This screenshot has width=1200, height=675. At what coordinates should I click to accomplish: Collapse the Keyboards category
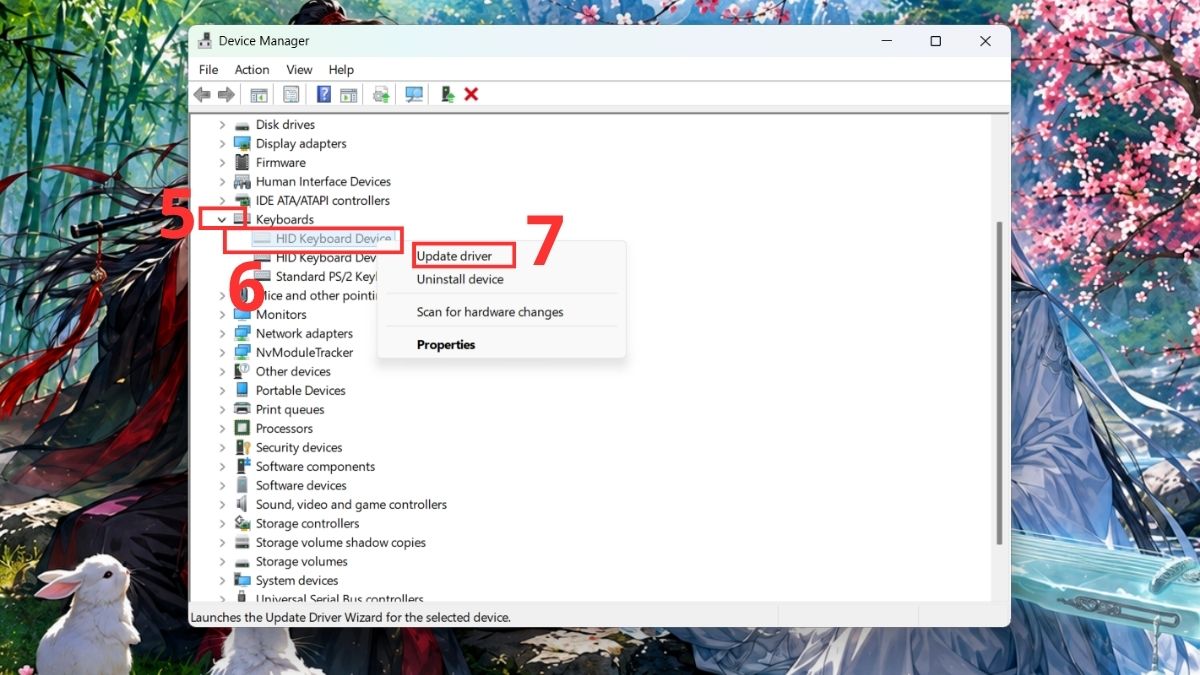coord(222,219)
